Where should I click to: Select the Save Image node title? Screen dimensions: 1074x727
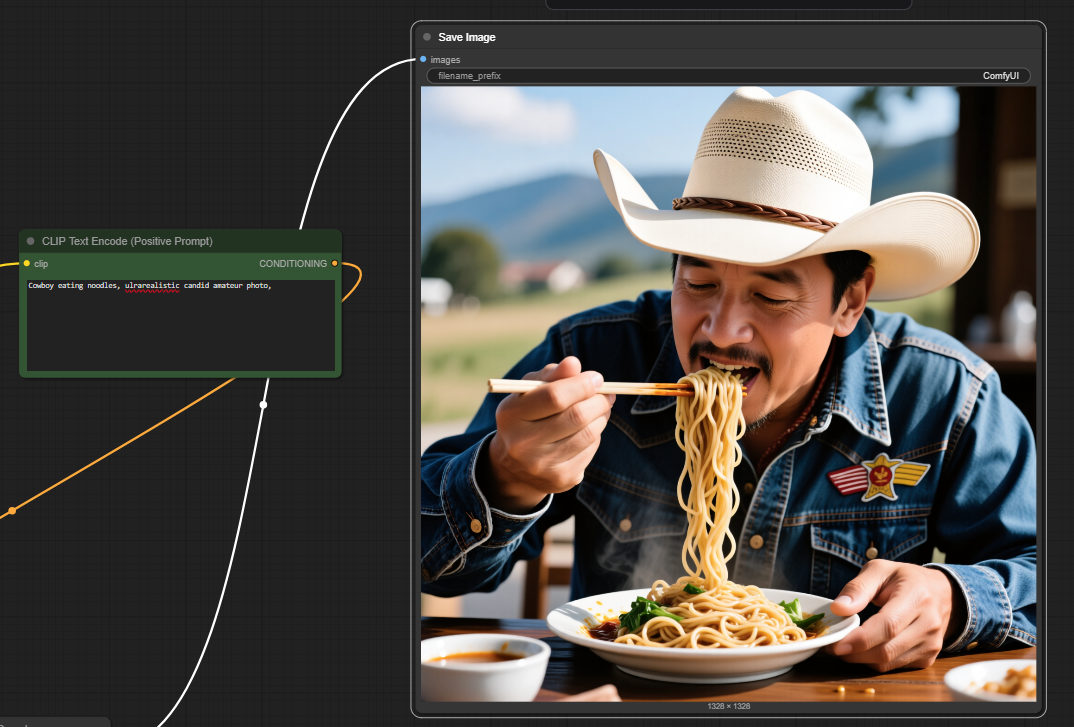(466, 37)
